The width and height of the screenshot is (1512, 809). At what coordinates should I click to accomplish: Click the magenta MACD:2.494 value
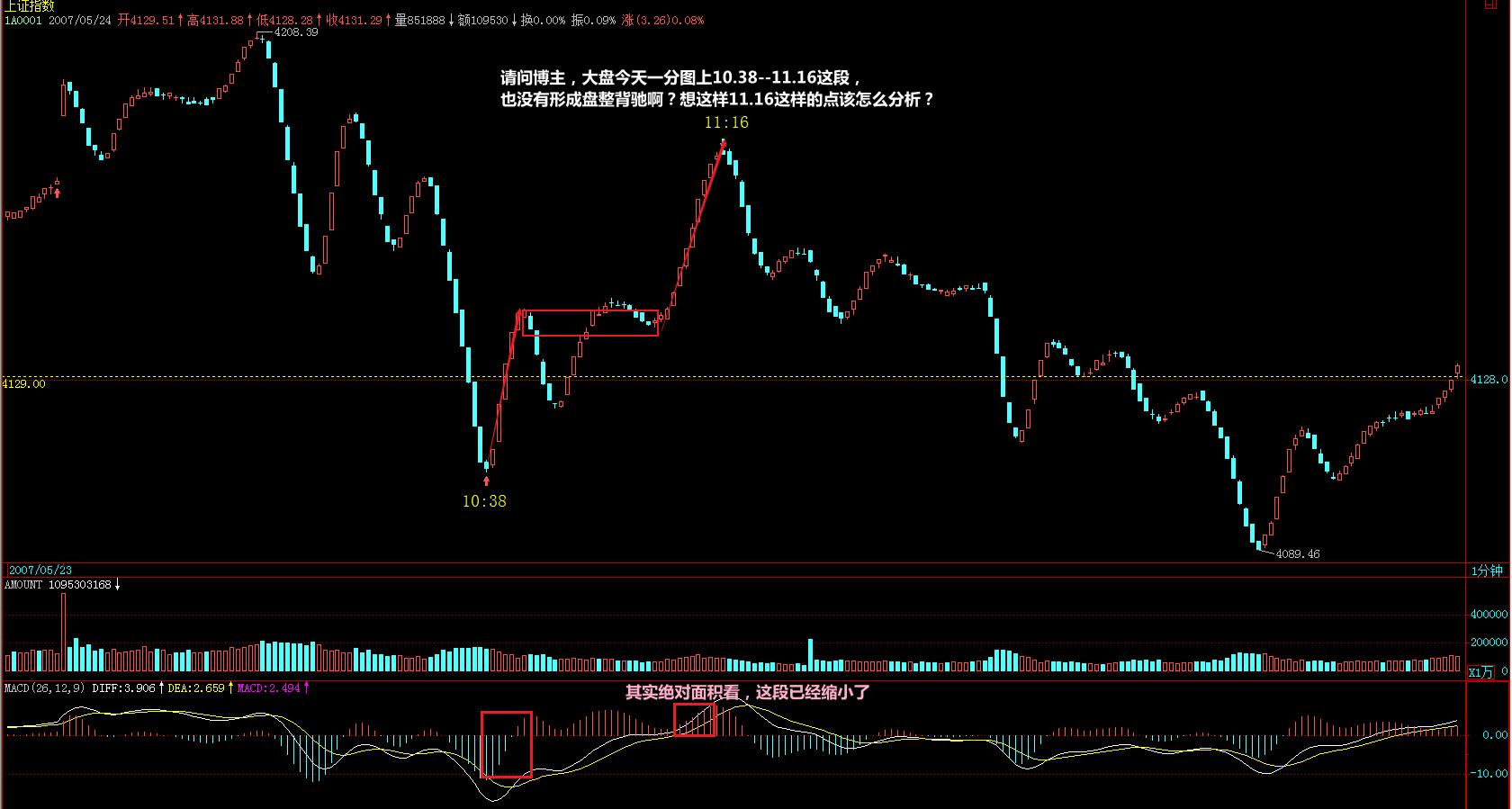tap(268, 688)
